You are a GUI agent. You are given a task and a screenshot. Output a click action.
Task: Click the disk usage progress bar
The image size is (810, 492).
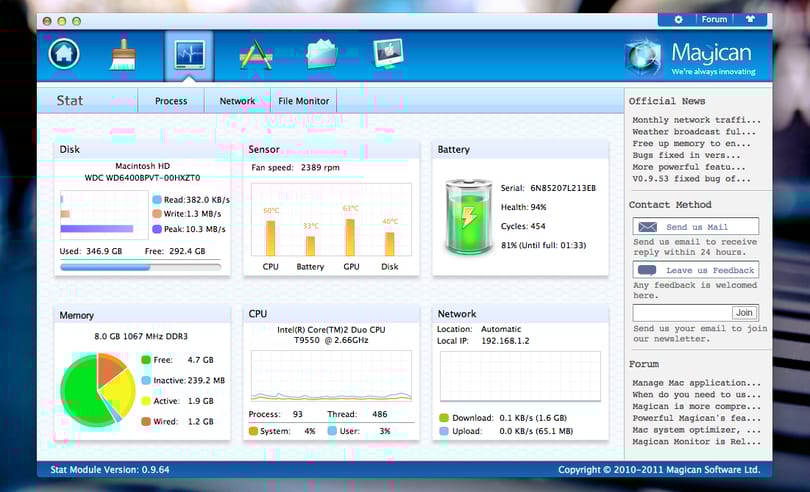click(141, 267)
